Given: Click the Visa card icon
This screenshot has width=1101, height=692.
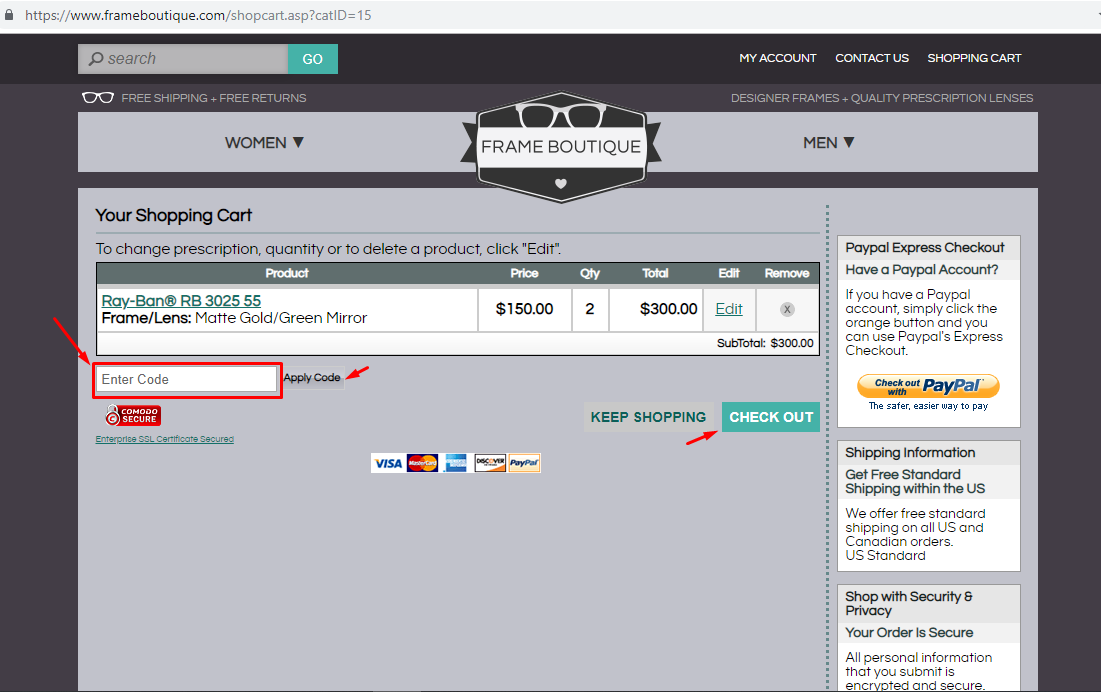Looking at the screenshot, I should (x=388, y=463).
